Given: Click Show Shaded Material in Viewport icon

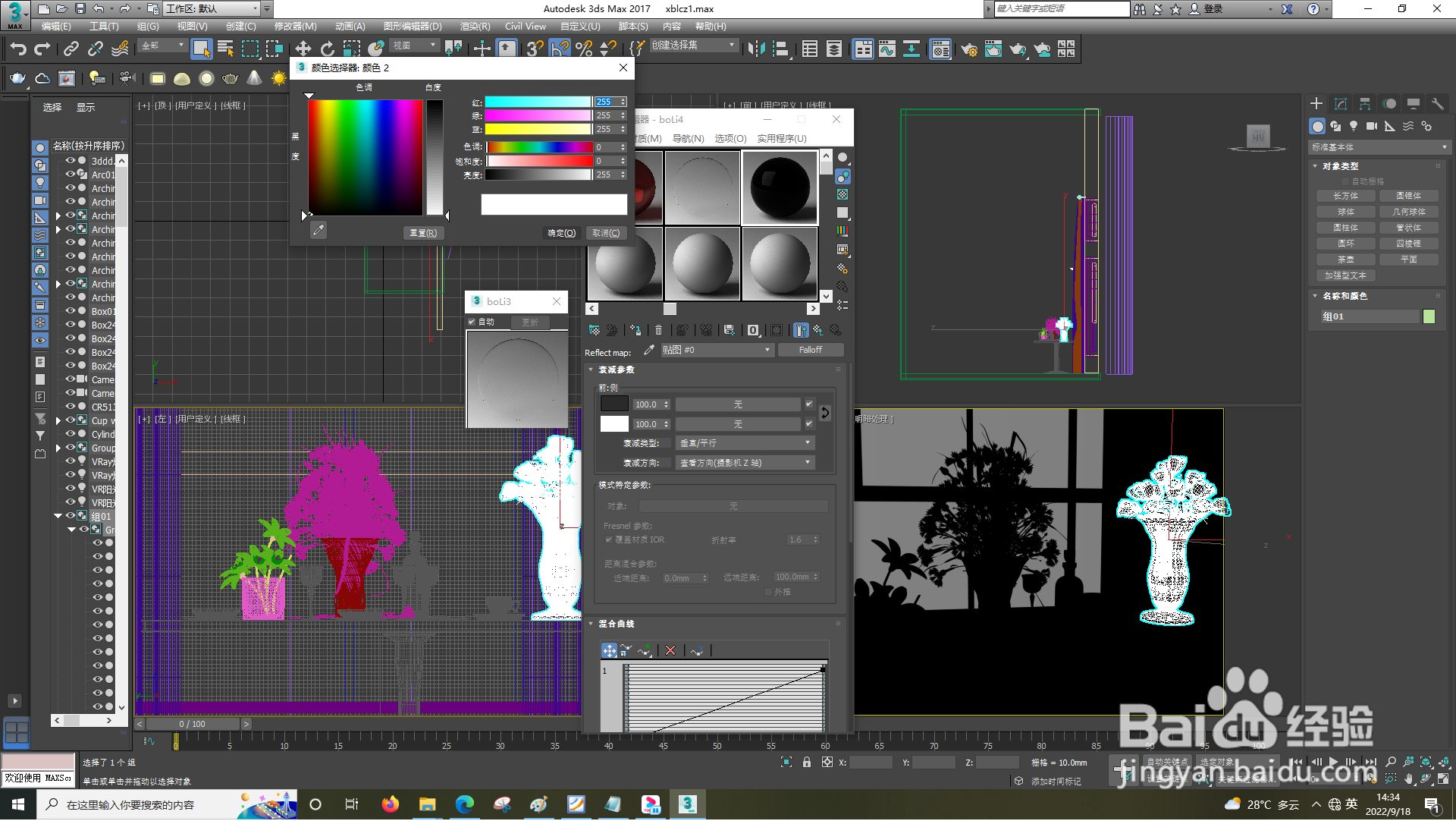Looking at the screenshot, I should [x=777, y=331].
